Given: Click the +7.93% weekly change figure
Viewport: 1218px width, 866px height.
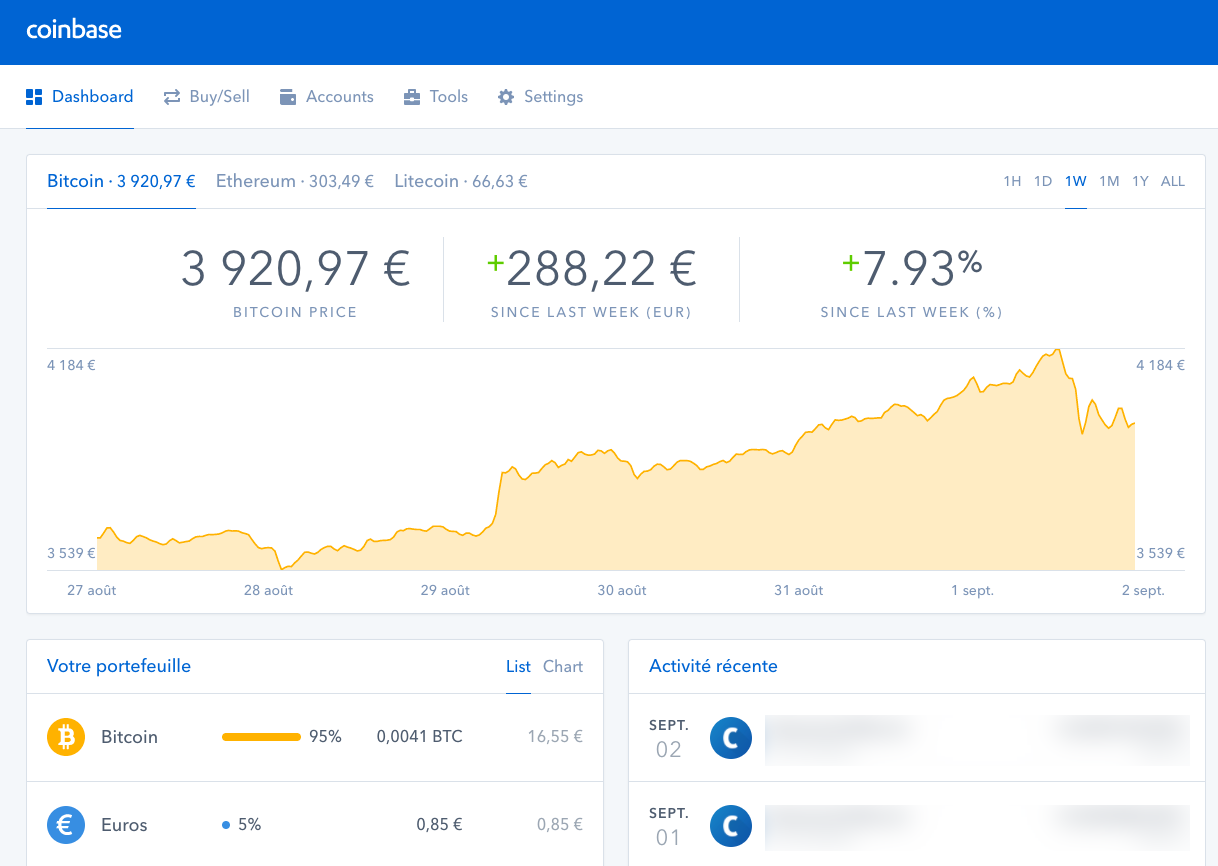Looking at the screenshot, I should click(911, 266).
